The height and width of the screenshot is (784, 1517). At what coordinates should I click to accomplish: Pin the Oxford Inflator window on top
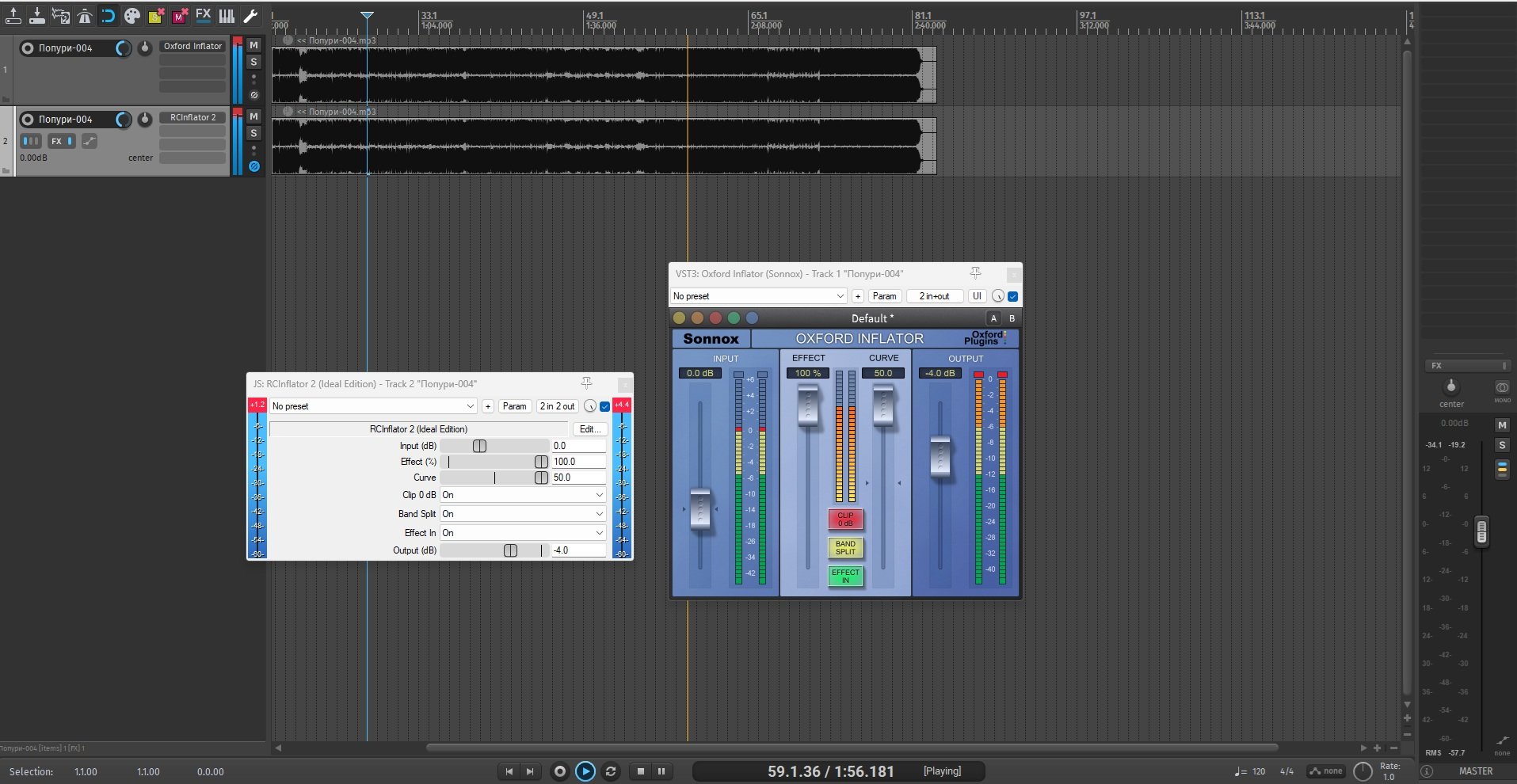point(975,273)
